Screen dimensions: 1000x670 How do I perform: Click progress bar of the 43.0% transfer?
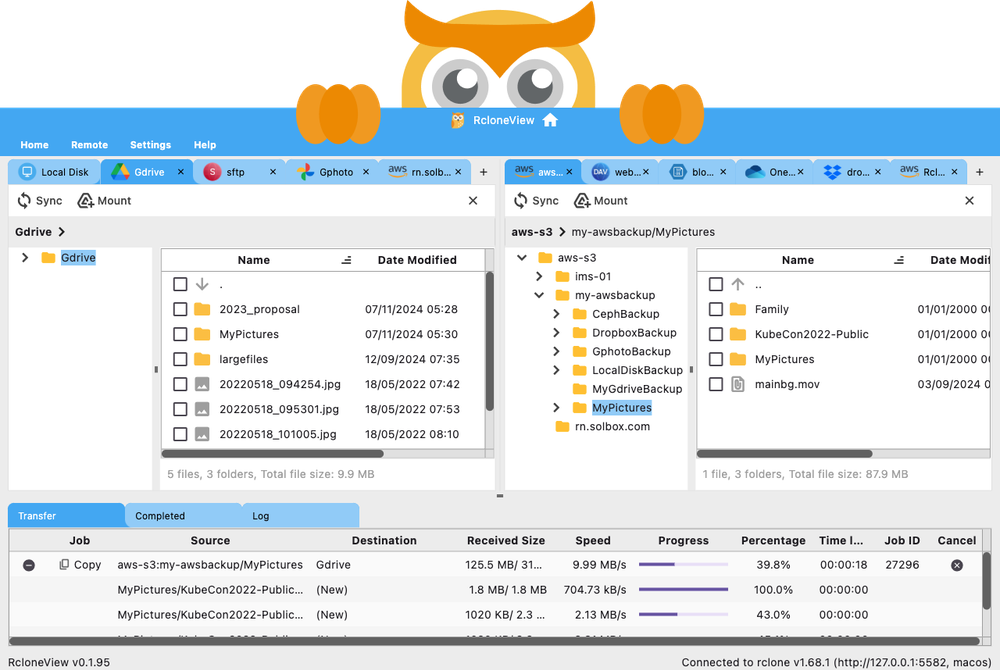pyautogui.click(x=683, y=615)
